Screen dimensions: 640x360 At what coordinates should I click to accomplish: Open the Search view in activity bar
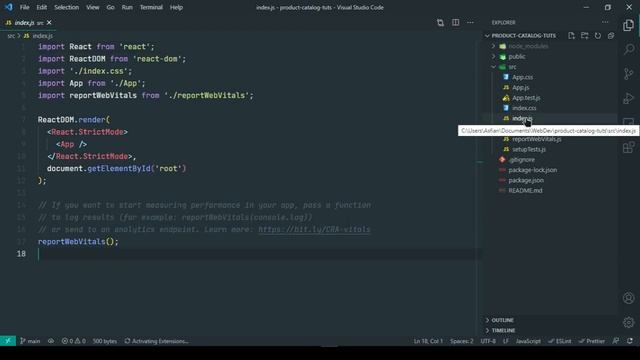[x=629, y=49]
